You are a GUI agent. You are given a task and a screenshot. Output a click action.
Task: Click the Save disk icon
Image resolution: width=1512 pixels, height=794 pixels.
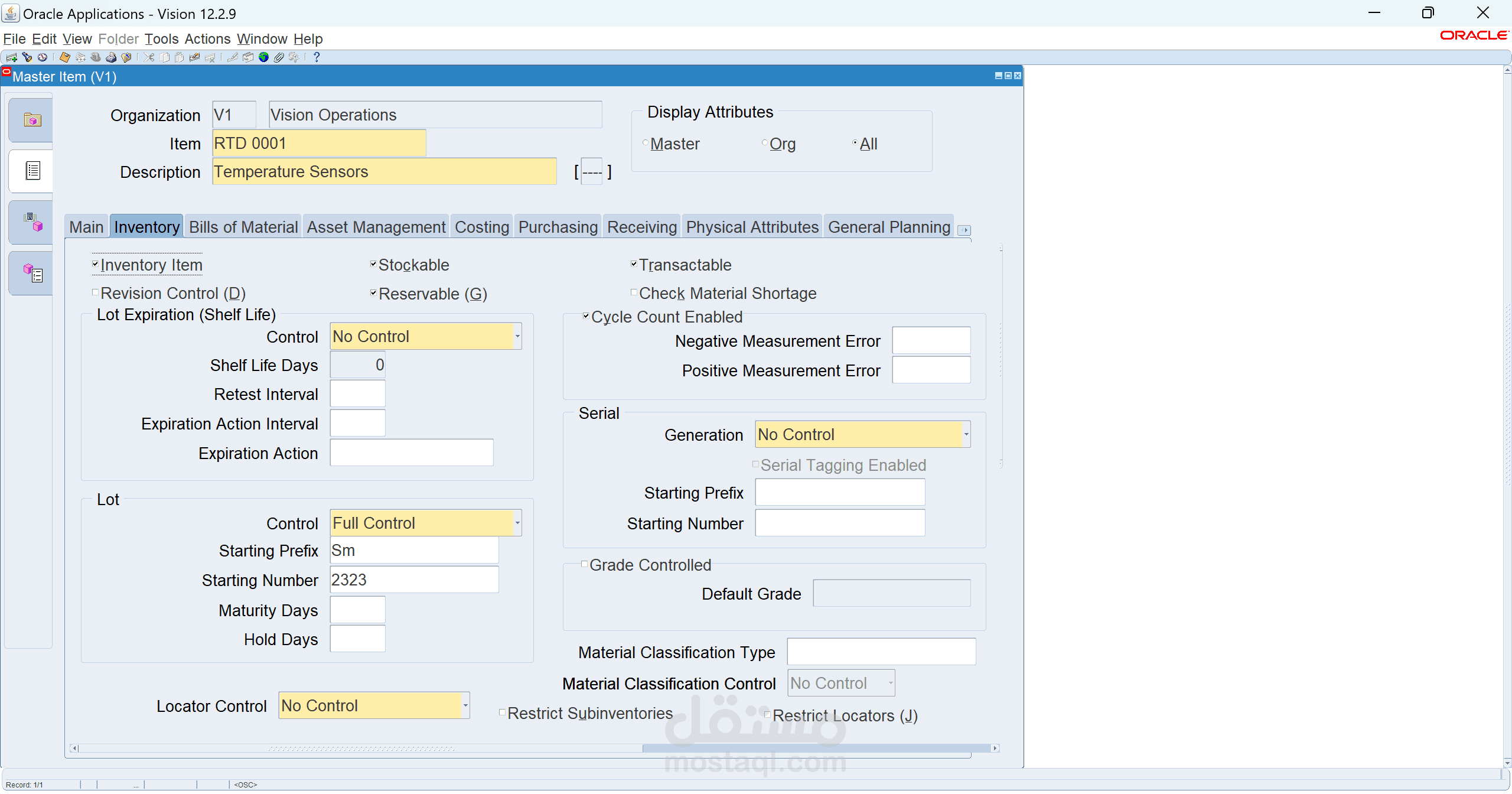tap(65, 57)
